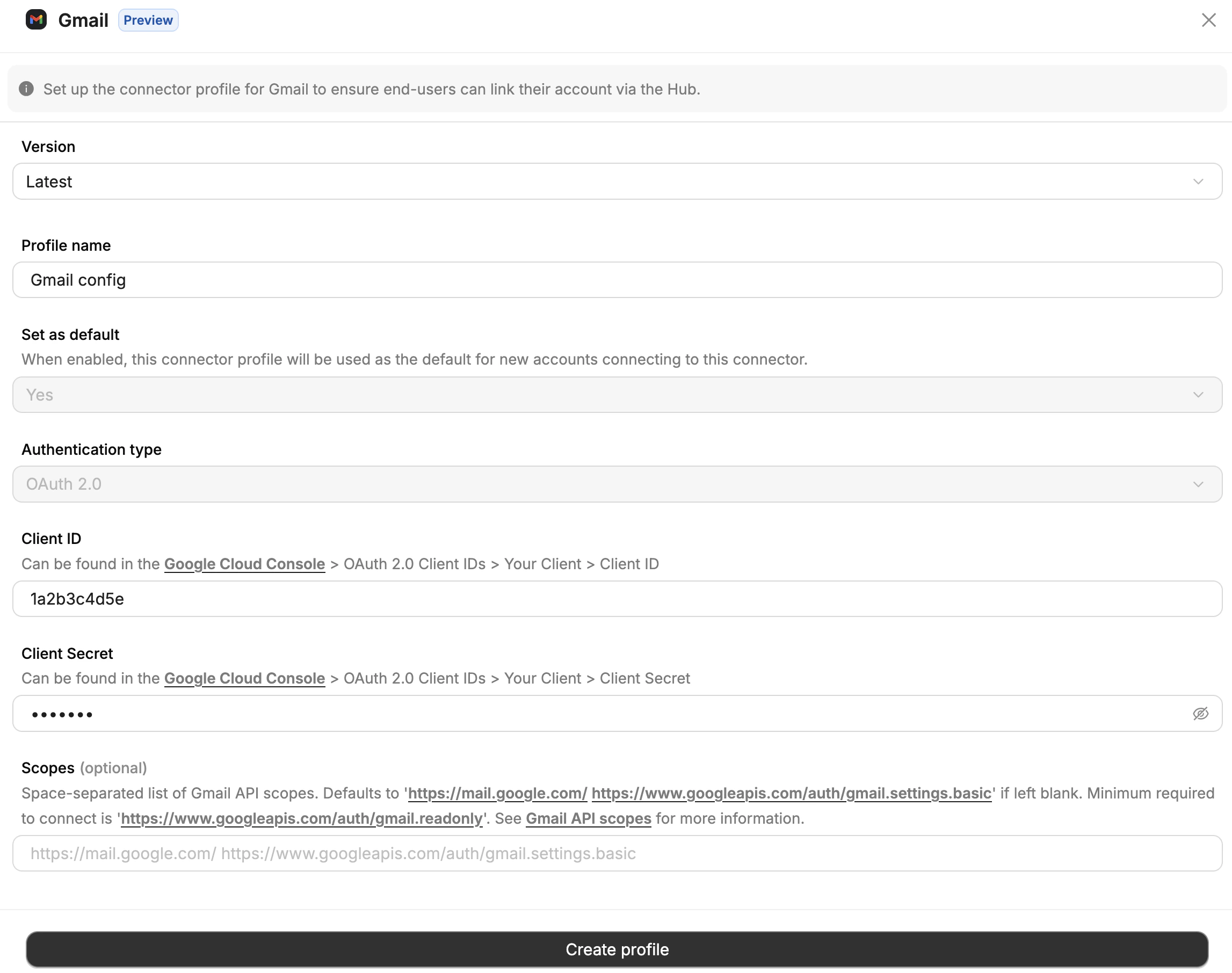Click the Scopes input field
1232x973 pixels.
point(617,853)
